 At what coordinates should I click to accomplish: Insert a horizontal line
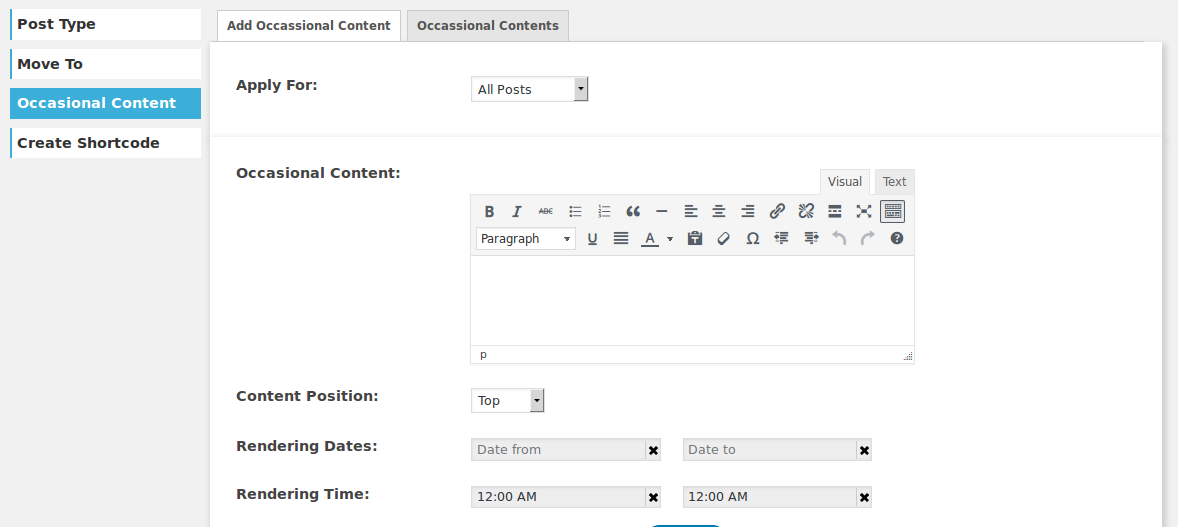[x=662, y=211]
